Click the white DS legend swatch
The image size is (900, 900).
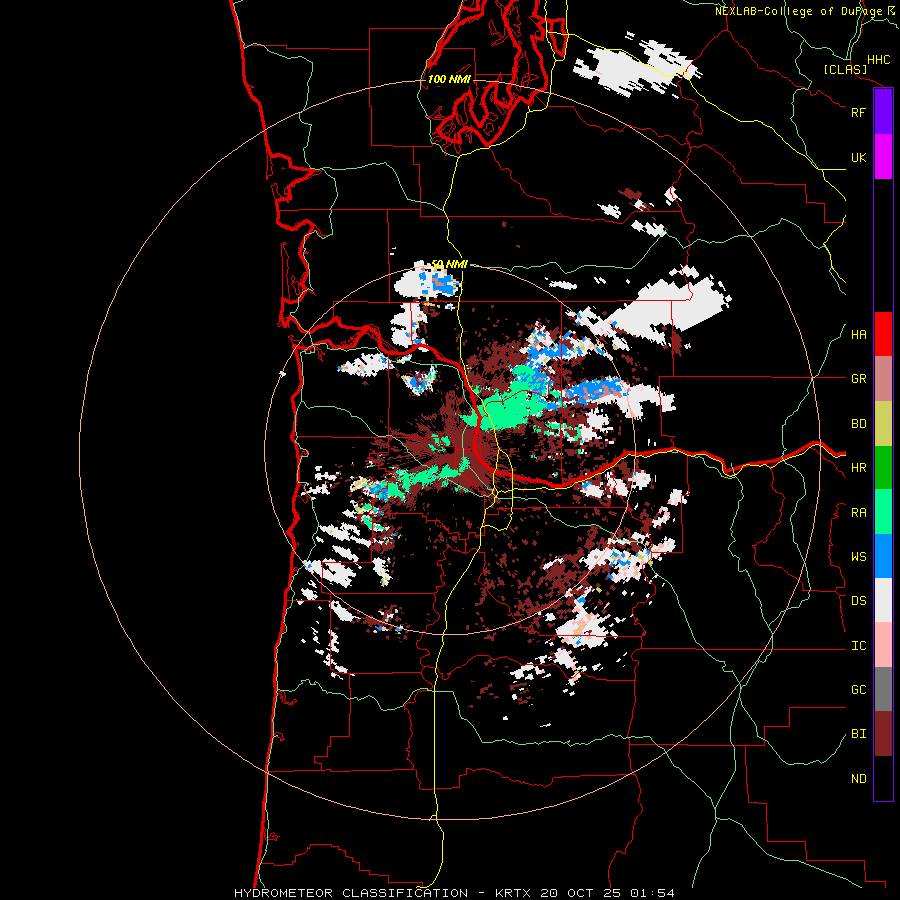click(x=883, y=600)
